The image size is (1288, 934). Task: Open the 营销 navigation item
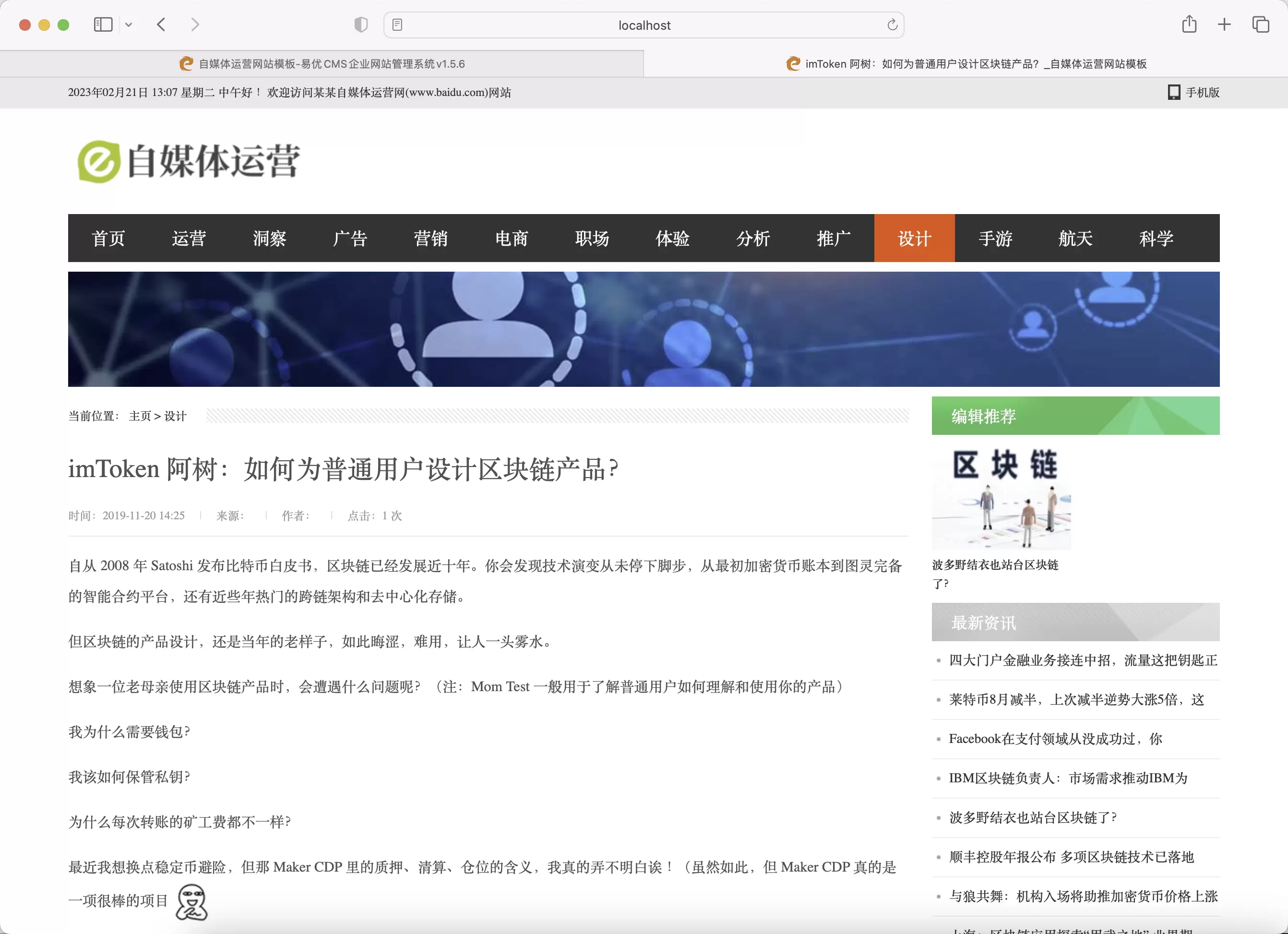coord(431,238)
